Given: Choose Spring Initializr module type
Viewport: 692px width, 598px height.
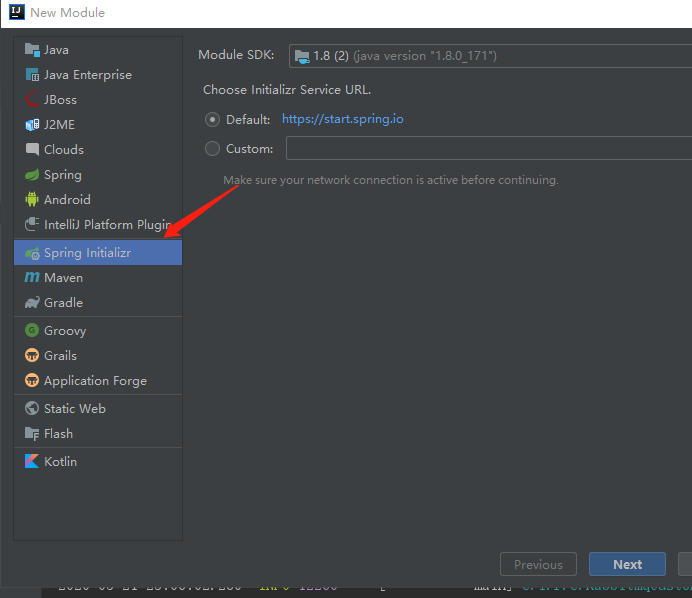Looking at the screenshot, I should click(98, 253).
